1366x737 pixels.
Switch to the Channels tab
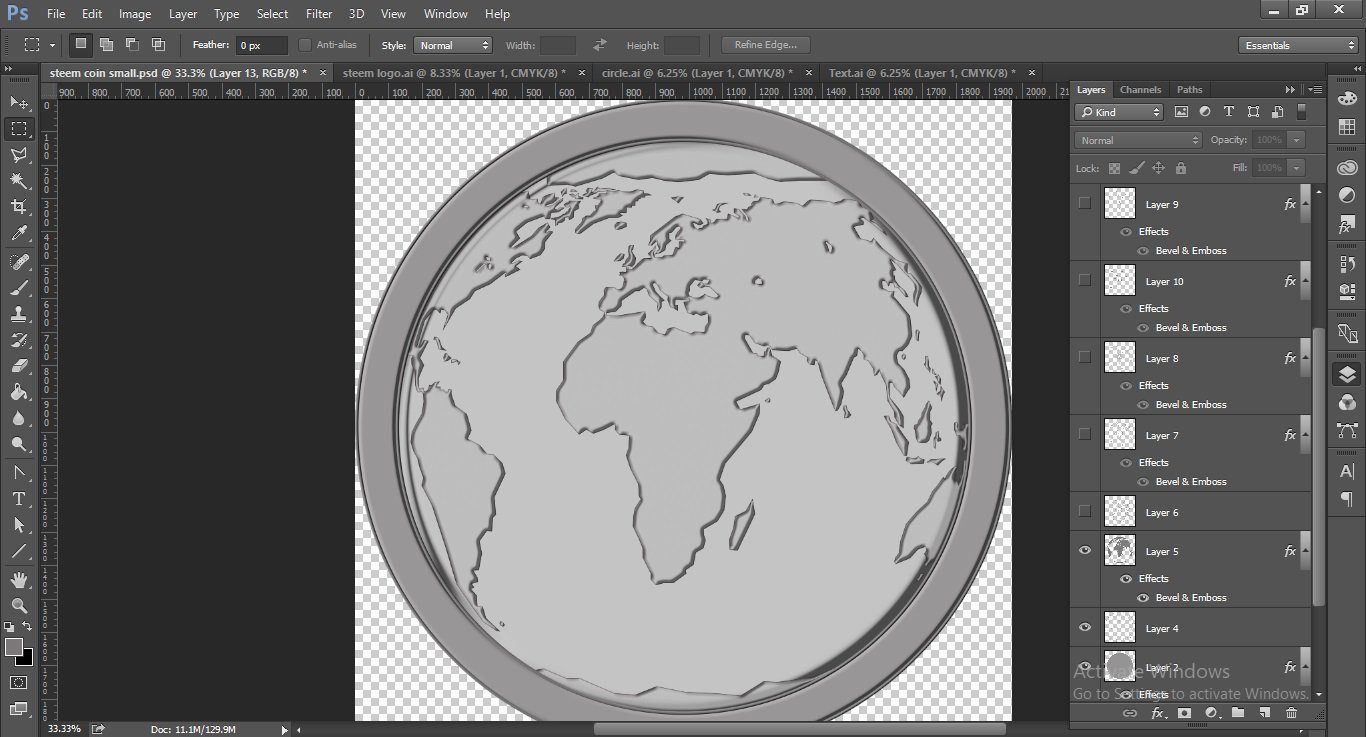click(1140, 90)
